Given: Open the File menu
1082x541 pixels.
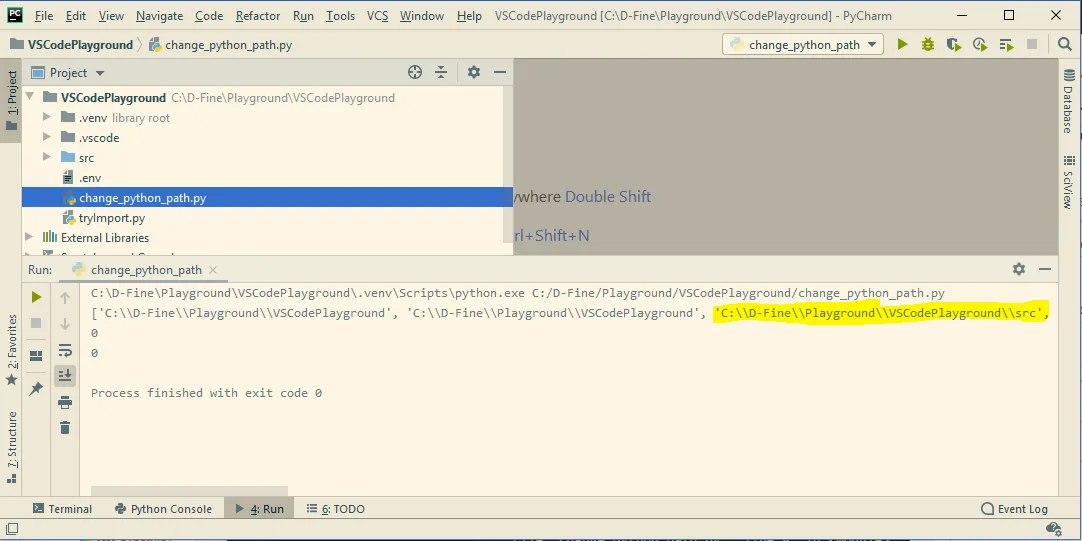Looking at the screenshot, I should point(43,15).
